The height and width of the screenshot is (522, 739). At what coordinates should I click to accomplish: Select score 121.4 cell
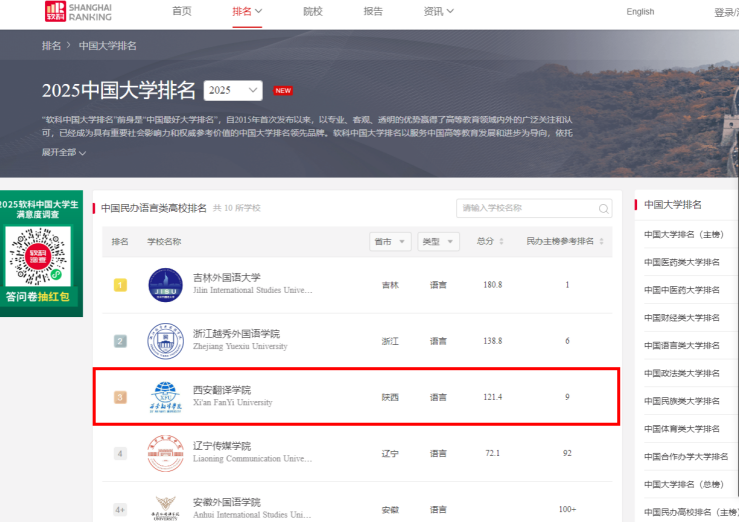point(493,397)
